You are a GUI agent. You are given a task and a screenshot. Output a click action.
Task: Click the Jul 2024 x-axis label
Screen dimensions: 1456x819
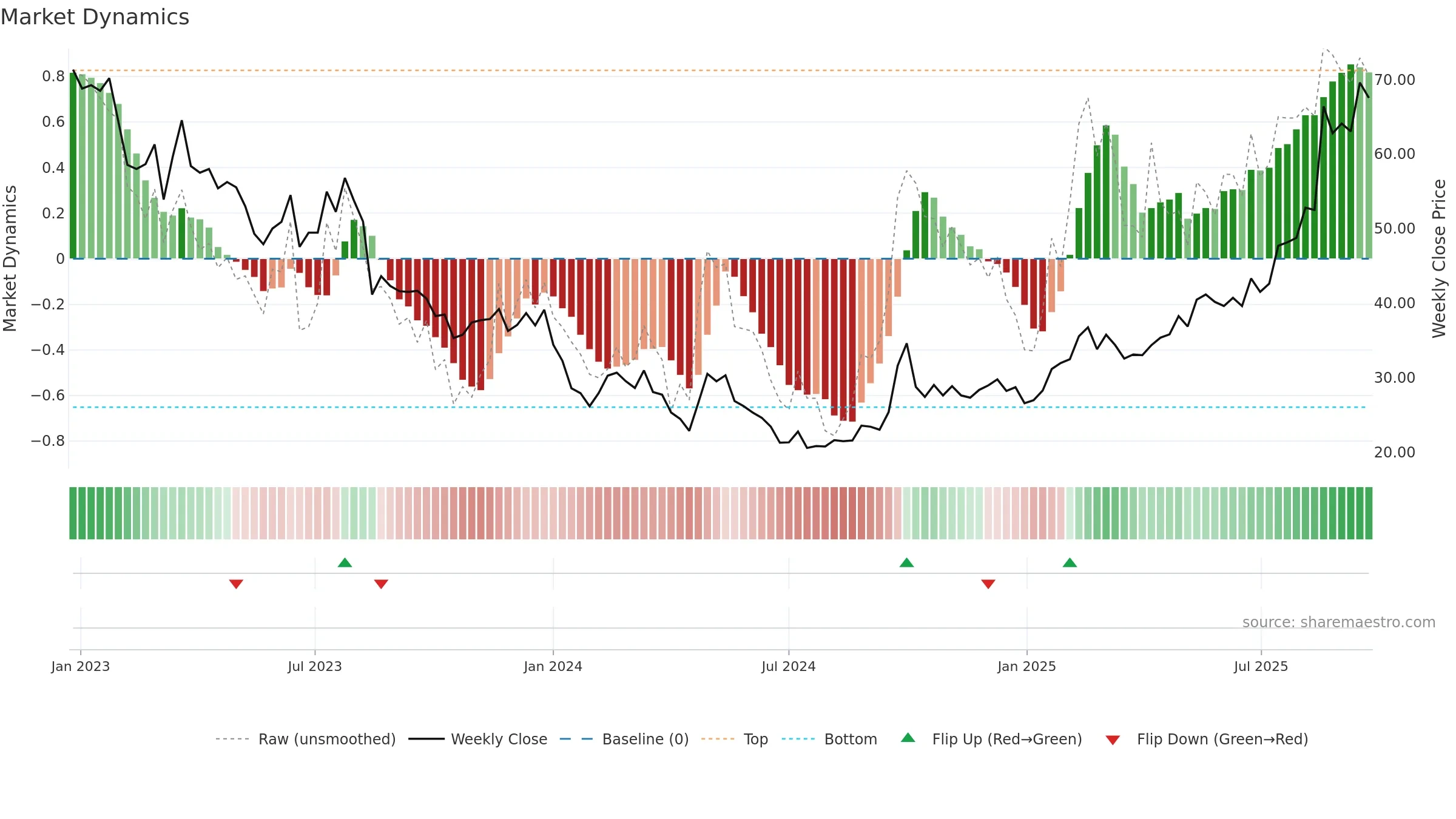789,666
